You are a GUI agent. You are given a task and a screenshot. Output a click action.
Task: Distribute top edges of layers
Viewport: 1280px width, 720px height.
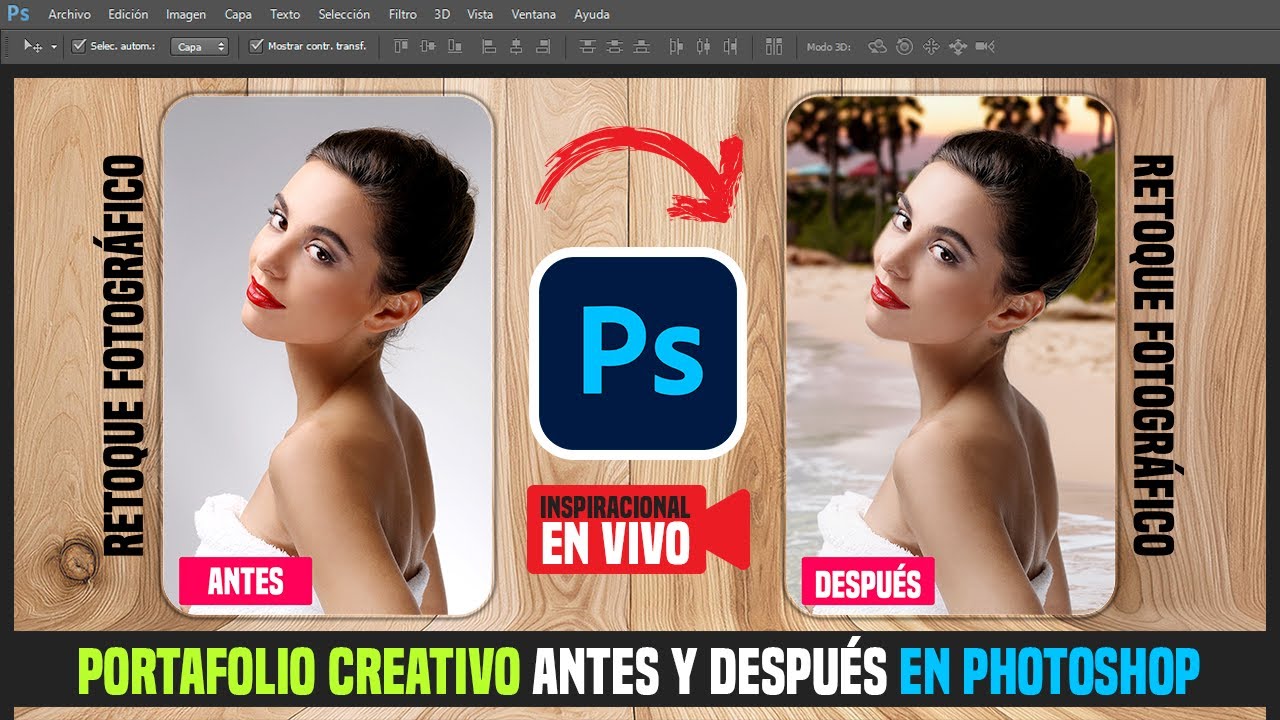click(x=587, y=46)
